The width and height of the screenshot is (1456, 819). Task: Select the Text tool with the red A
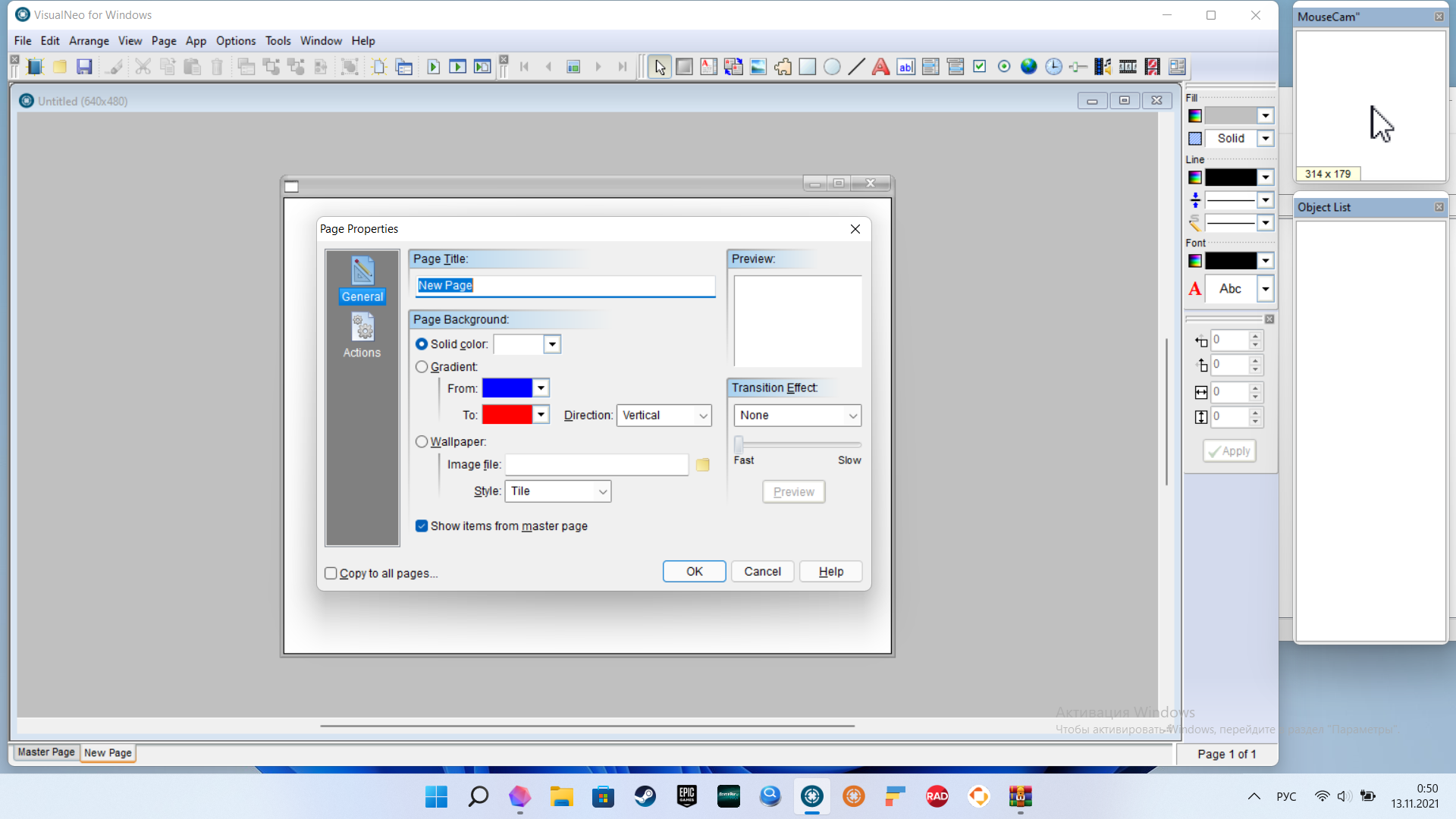tap(880, 67)
